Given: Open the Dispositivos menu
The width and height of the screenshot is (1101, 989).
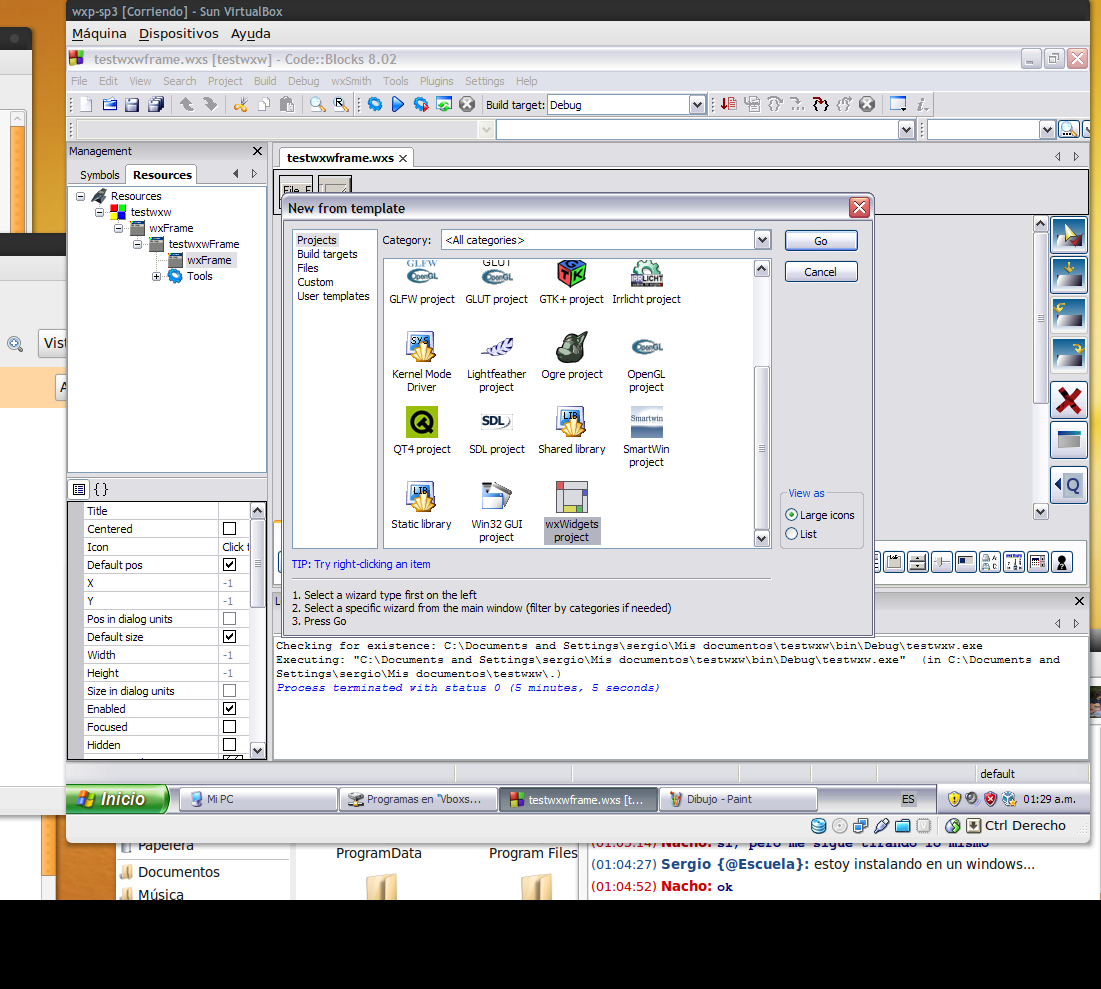Looking at the screenshot, I should tap(178, 33).
